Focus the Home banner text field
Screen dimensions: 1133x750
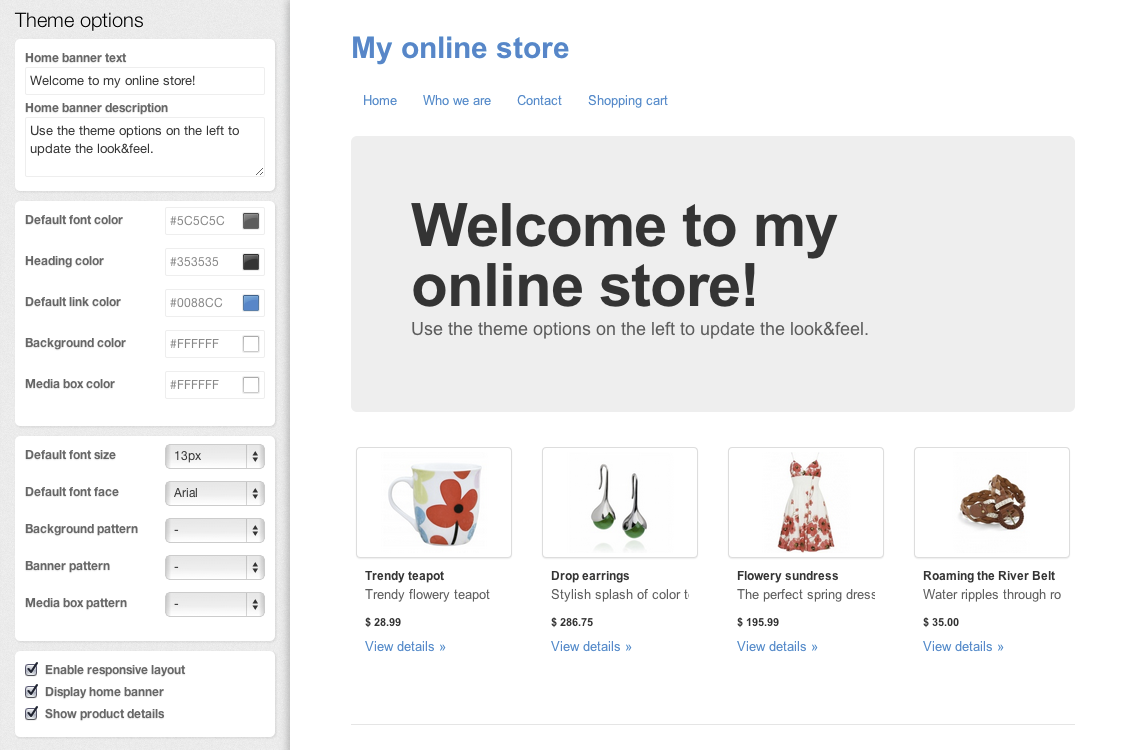coord(145,81)
